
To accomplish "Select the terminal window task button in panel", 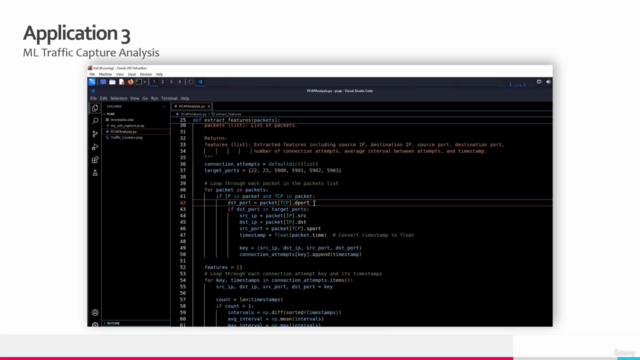I will [x=191, y=82].
